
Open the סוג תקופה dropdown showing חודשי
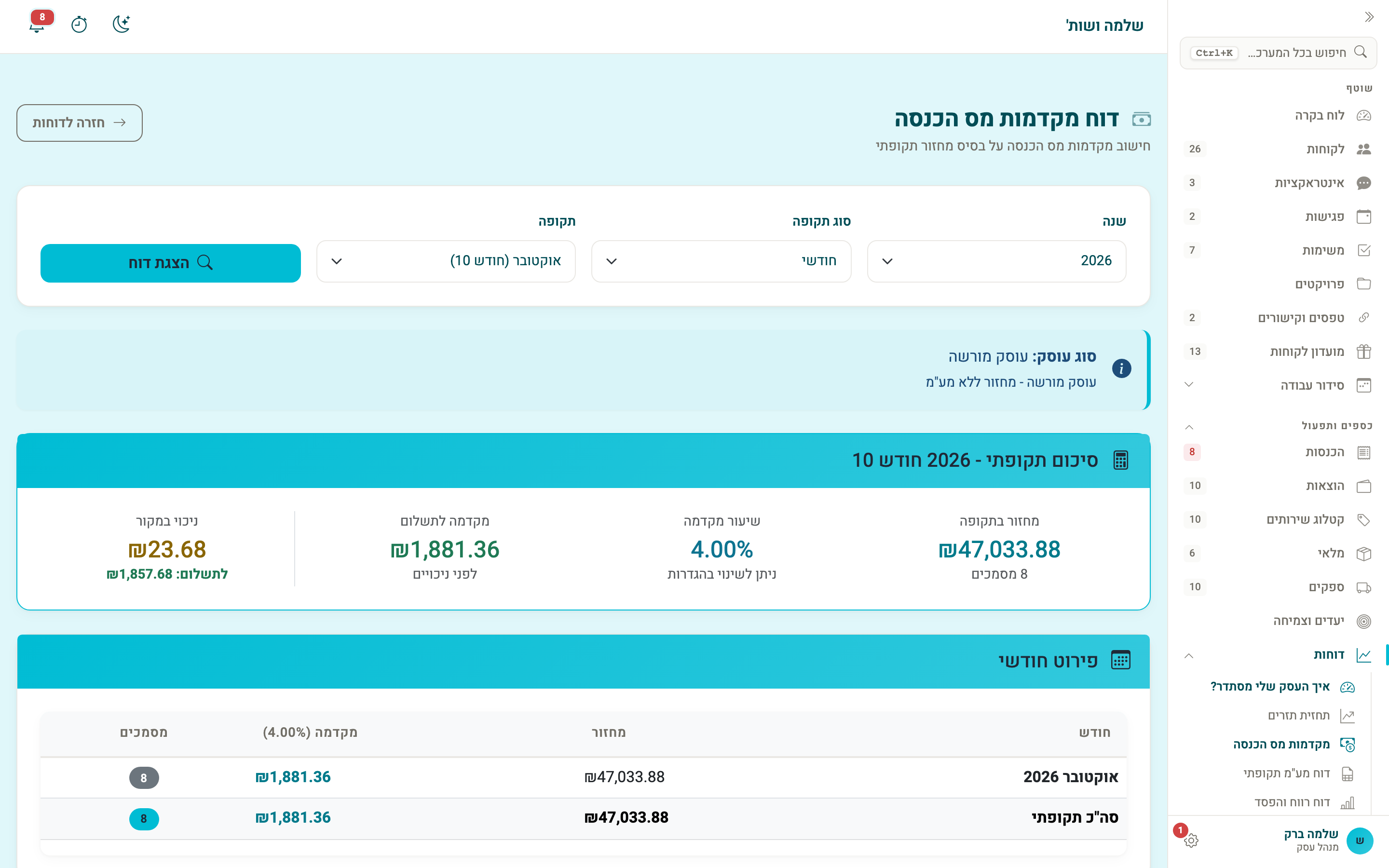click(x=721, y=261)
